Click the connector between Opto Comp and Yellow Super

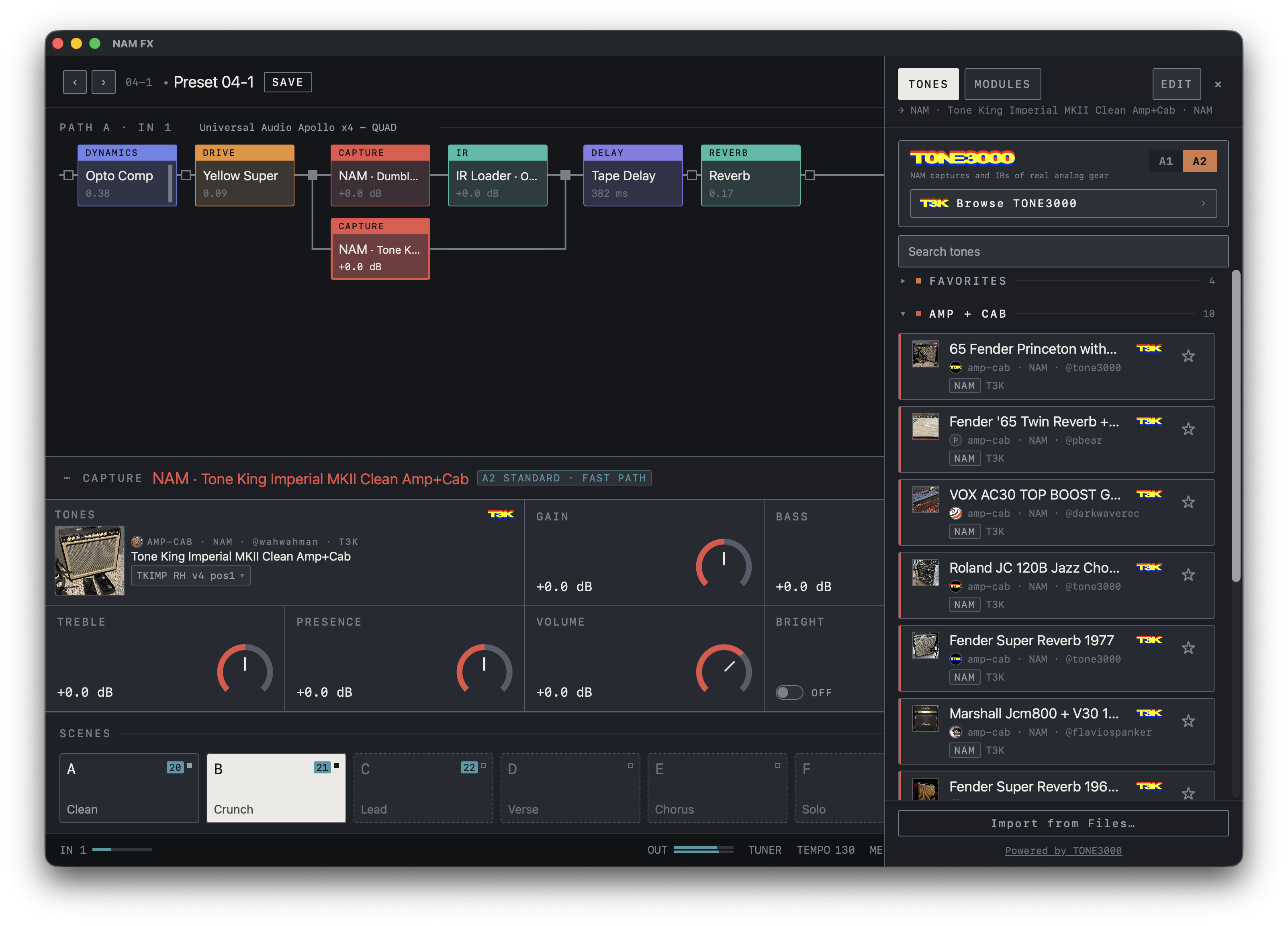click(x=186, y=175)
